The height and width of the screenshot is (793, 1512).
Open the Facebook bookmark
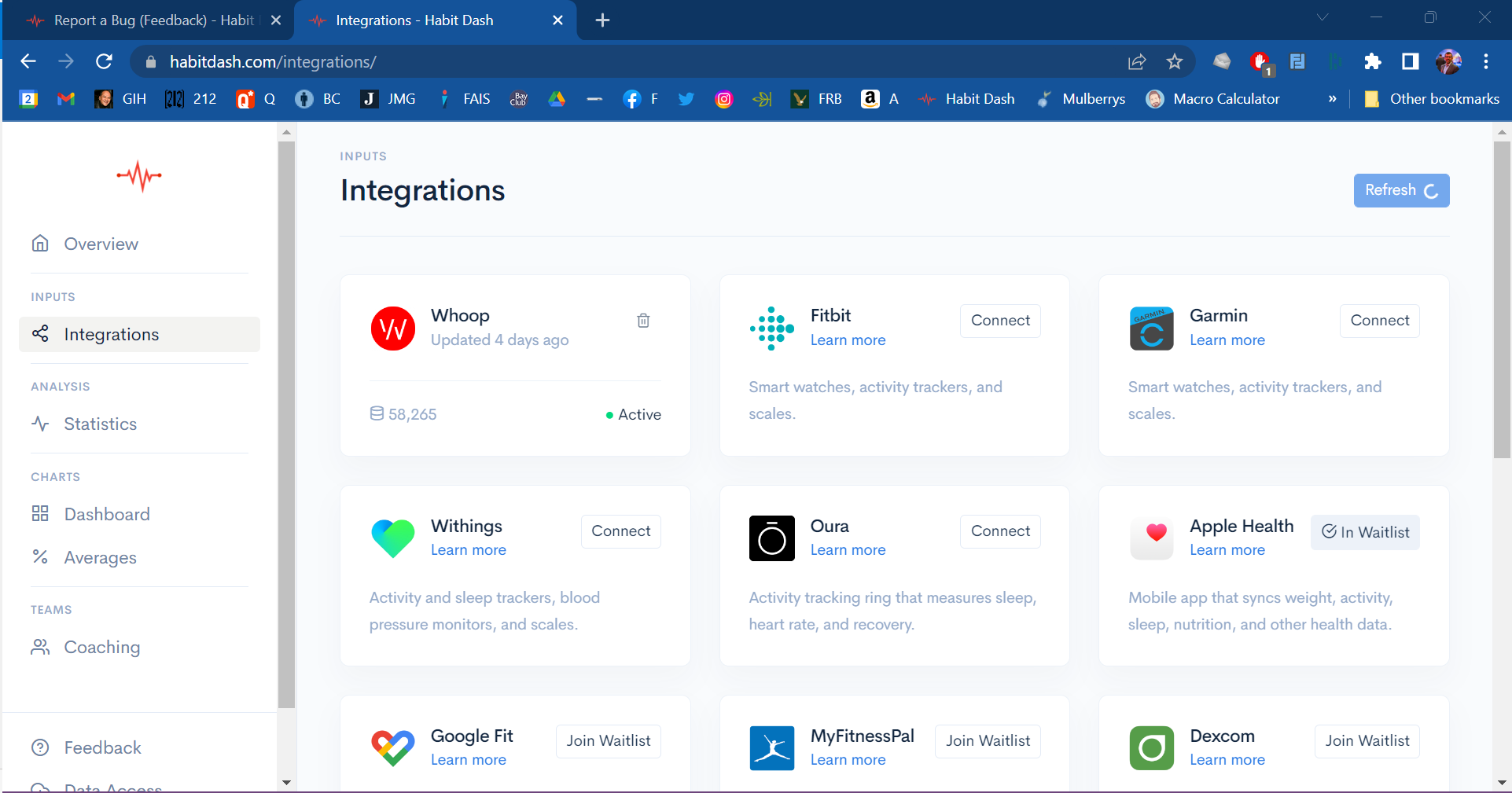[x=640, y=99]
